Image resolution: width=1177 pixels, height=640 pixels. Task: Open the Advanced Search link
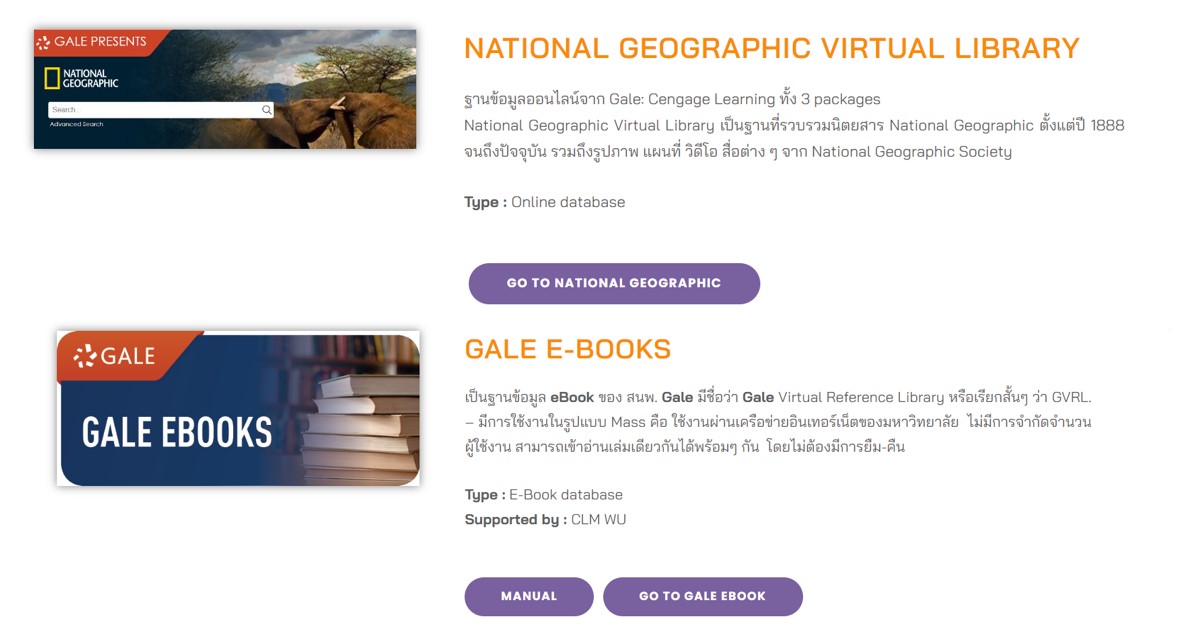click(x=77, y=125)
